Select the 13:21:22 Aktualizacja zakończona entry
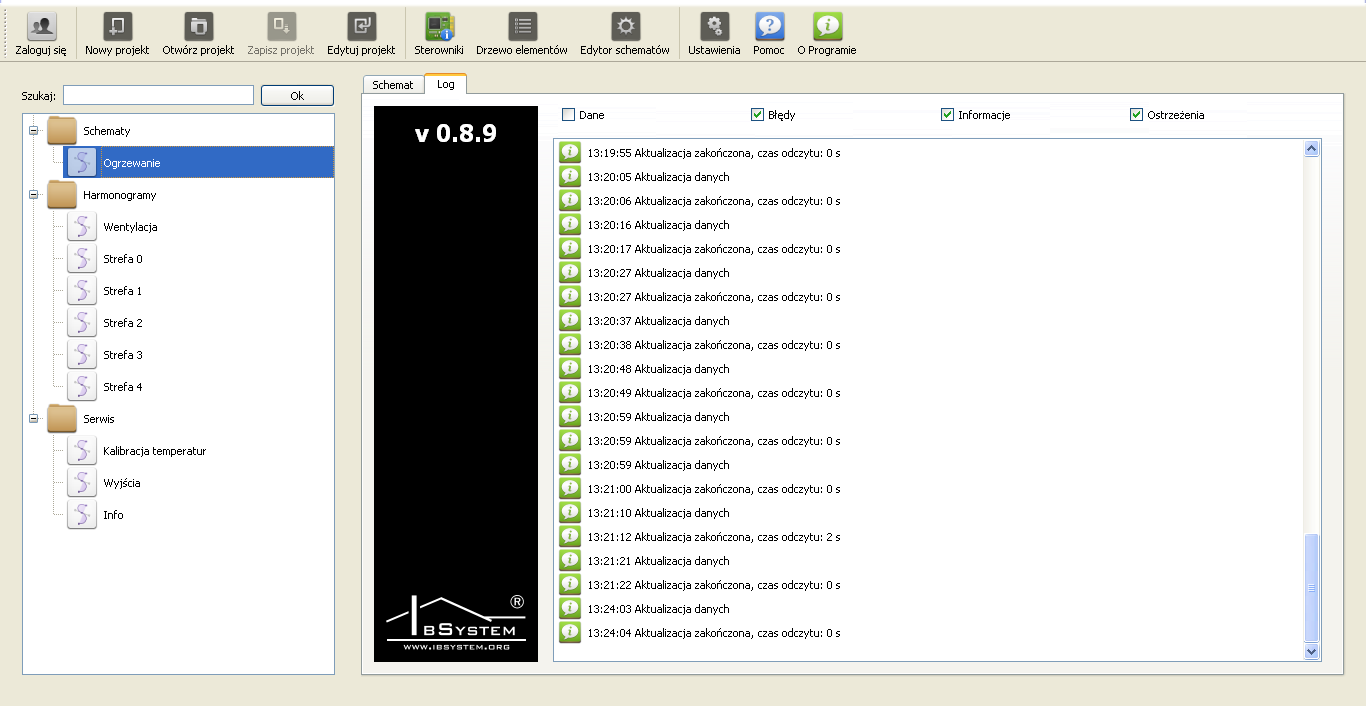 coord(714,585)
